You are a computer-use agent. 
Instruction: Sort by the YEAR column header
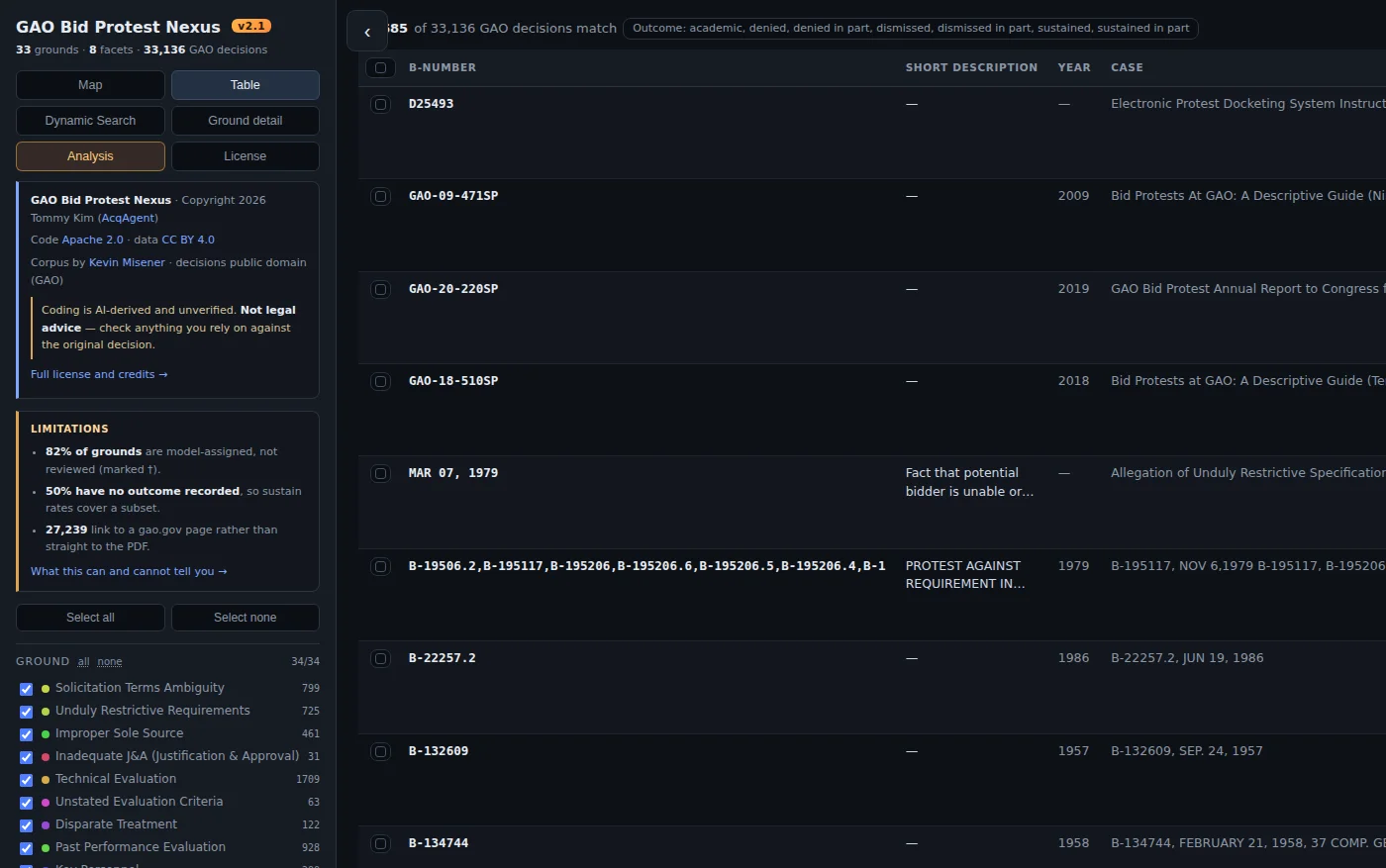(1074, 67)
